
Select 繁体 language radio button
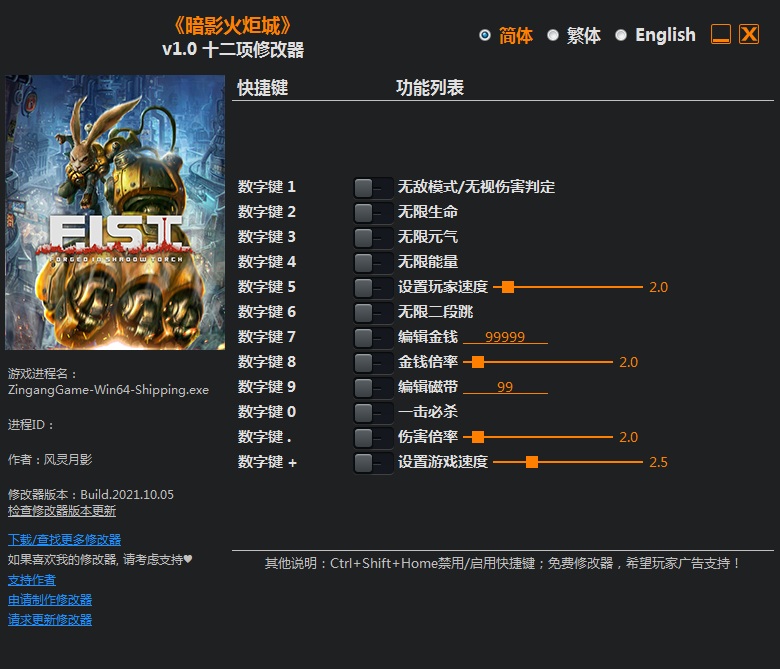coord(553,35)
